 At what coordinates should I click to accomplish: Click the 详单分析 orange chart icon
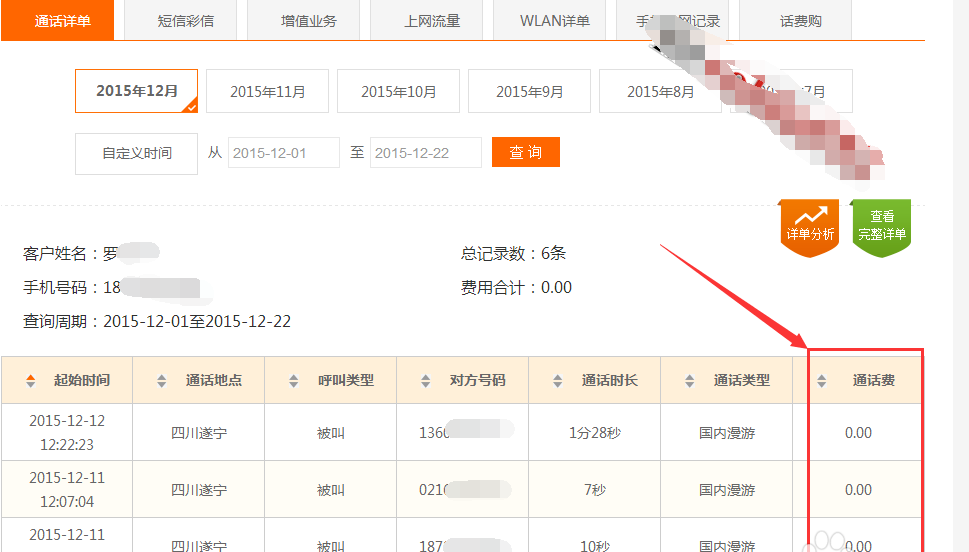click(809, 226)
